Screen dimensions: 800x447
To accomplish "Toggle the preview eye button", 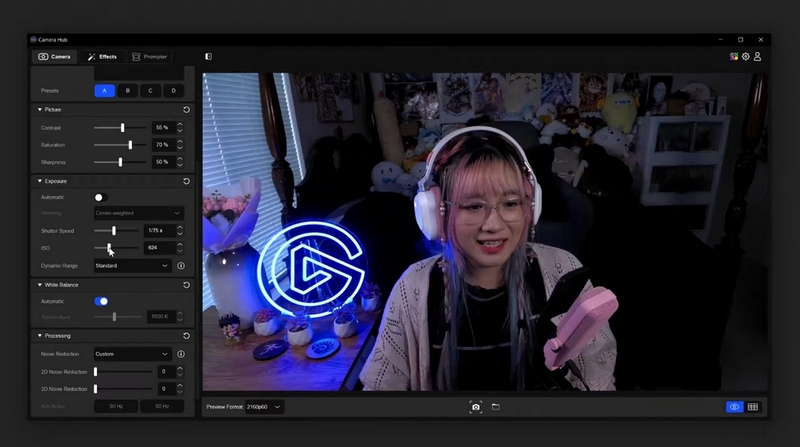I will pos(735,407).
